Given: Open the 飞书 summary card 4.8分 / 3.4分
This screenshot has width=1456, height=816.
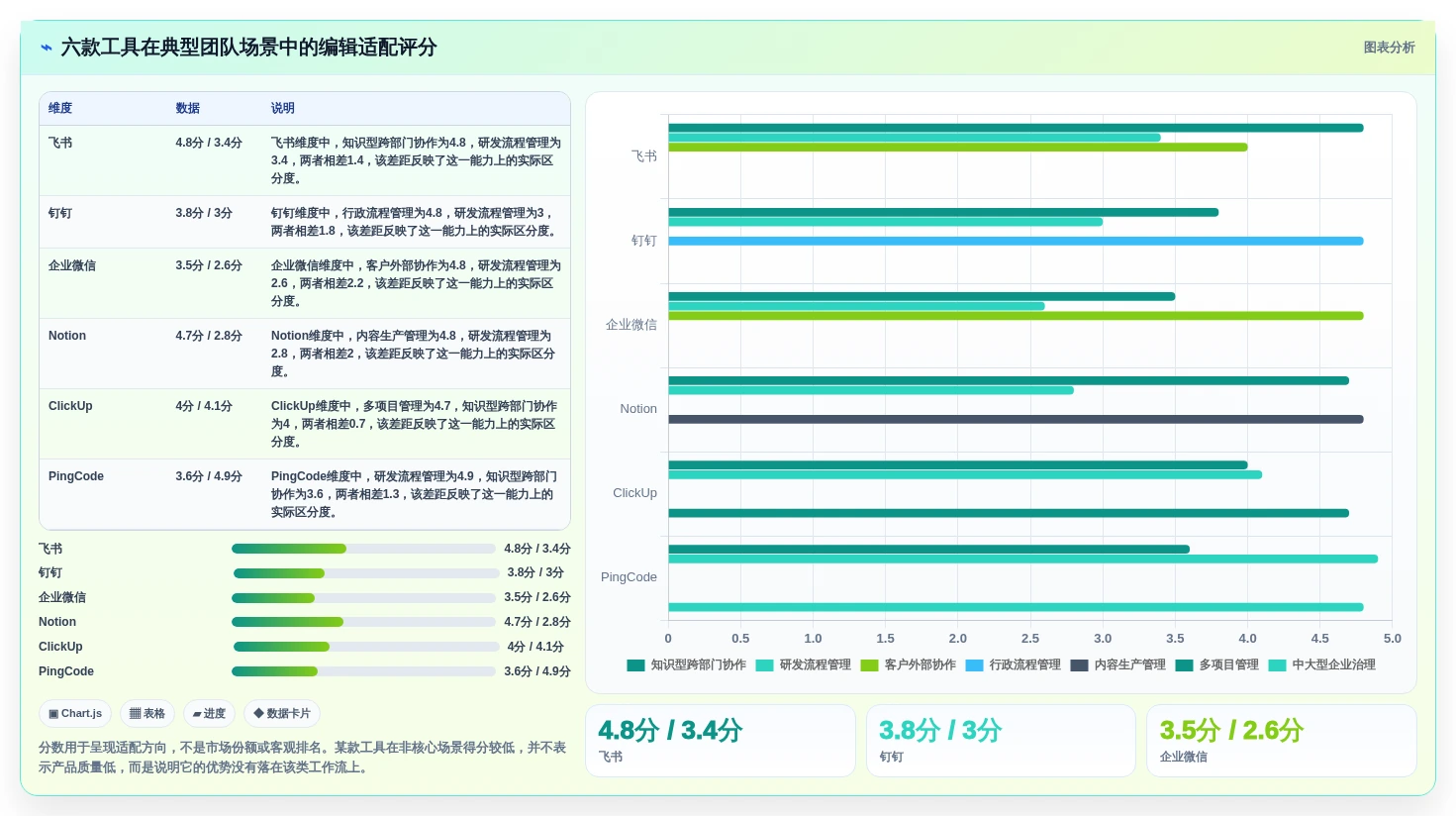Looking at the screenshot, I should click(721, 741).
